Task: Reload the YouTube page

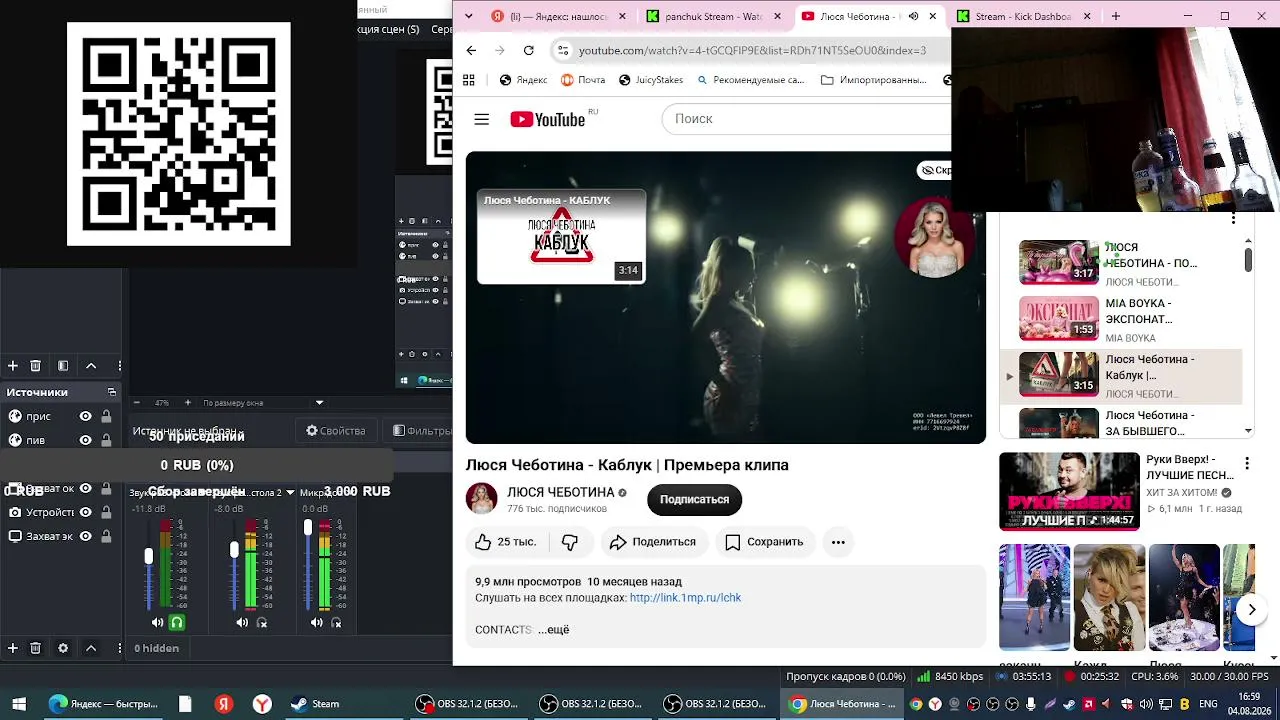Action: (x=528, y=50)
